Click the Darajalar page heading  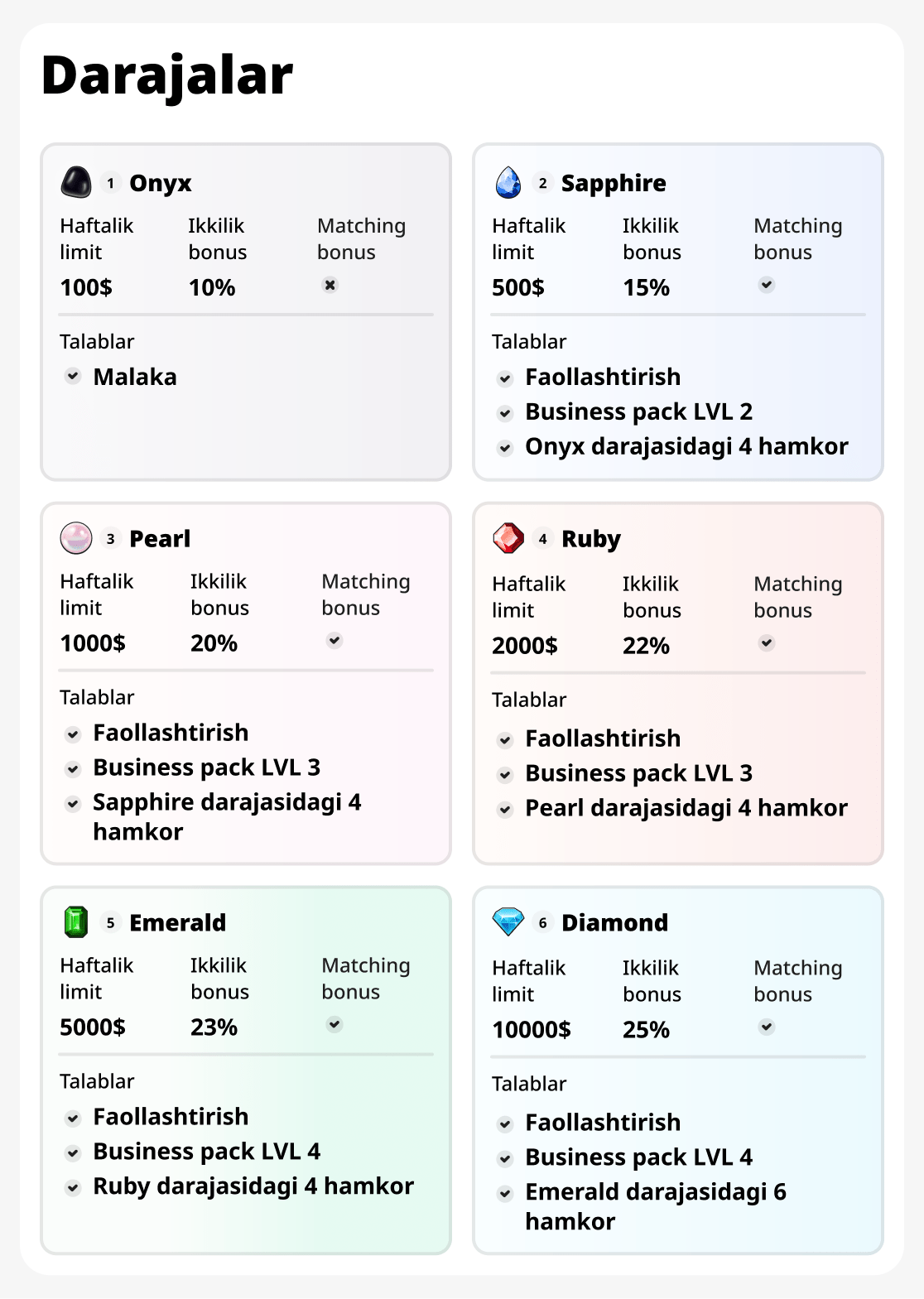[x=167, y=75]
